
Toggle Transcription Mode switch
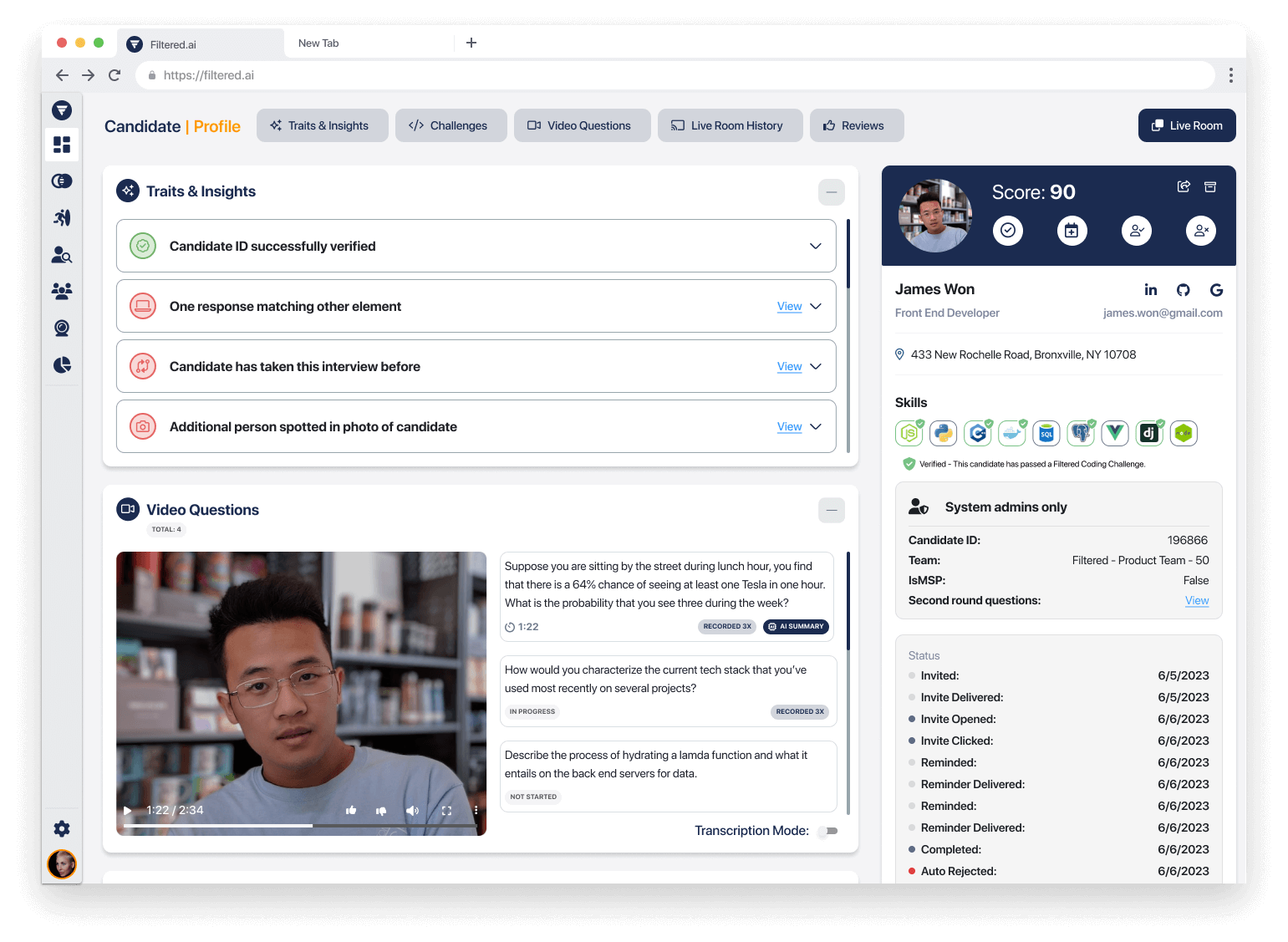pyautogui.click(x=828, y=831)
